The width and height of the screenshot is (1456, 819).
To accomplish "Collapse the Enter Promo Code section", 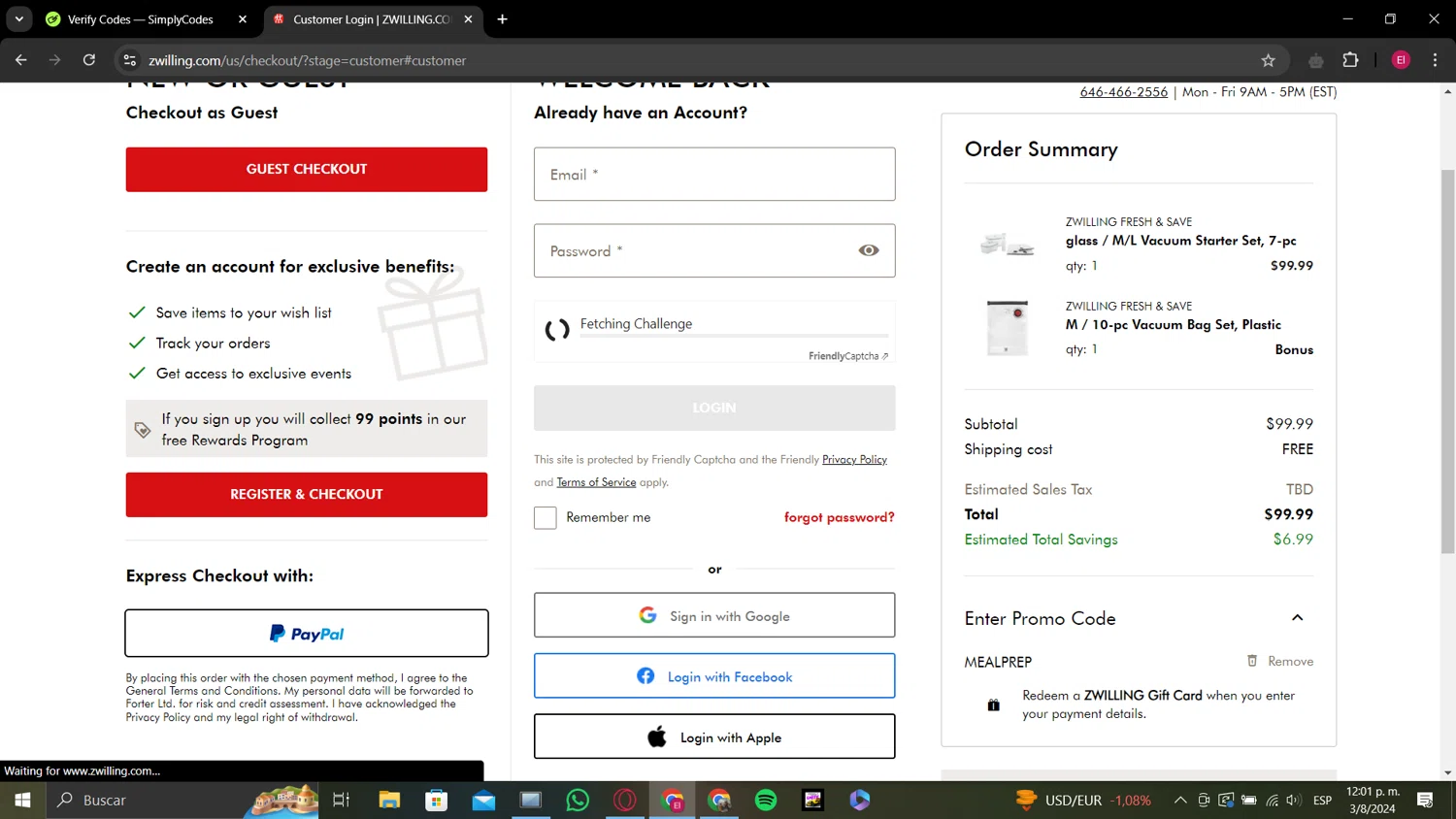I will [x=1297, y=617].
